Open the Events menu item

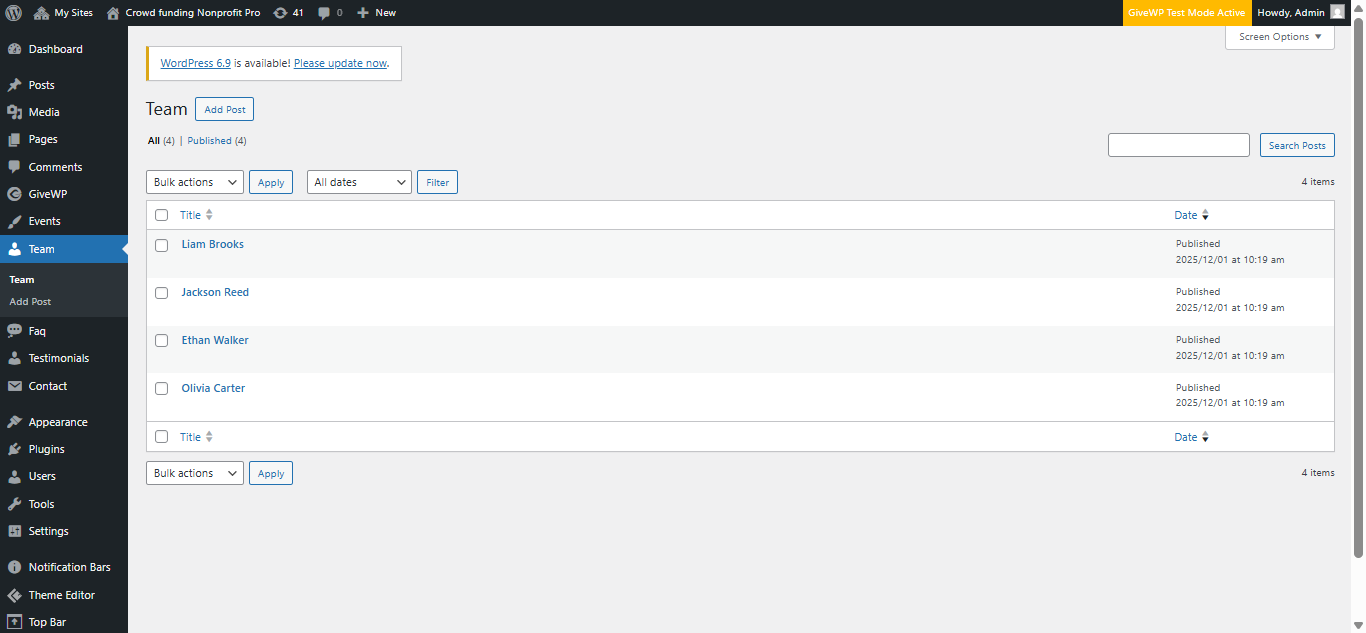pos(44,221)
